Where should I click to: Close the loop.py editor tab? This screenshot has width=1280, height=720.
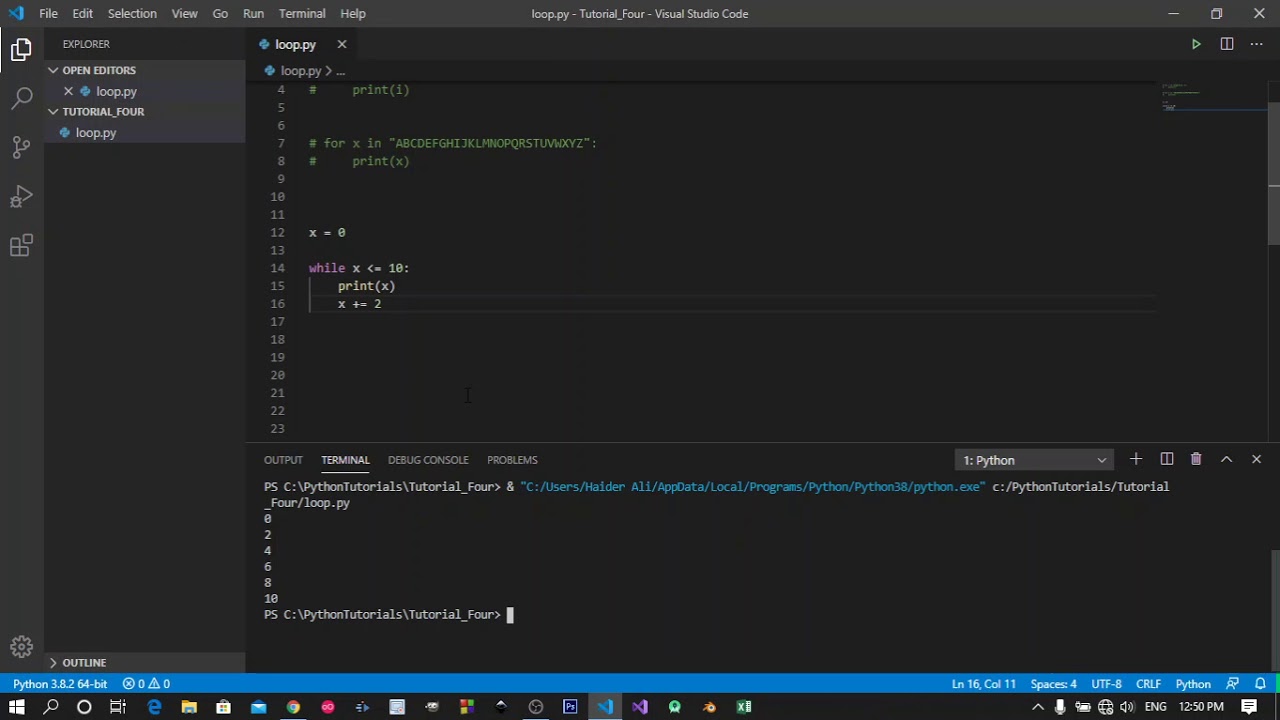[x=341, y=44]
